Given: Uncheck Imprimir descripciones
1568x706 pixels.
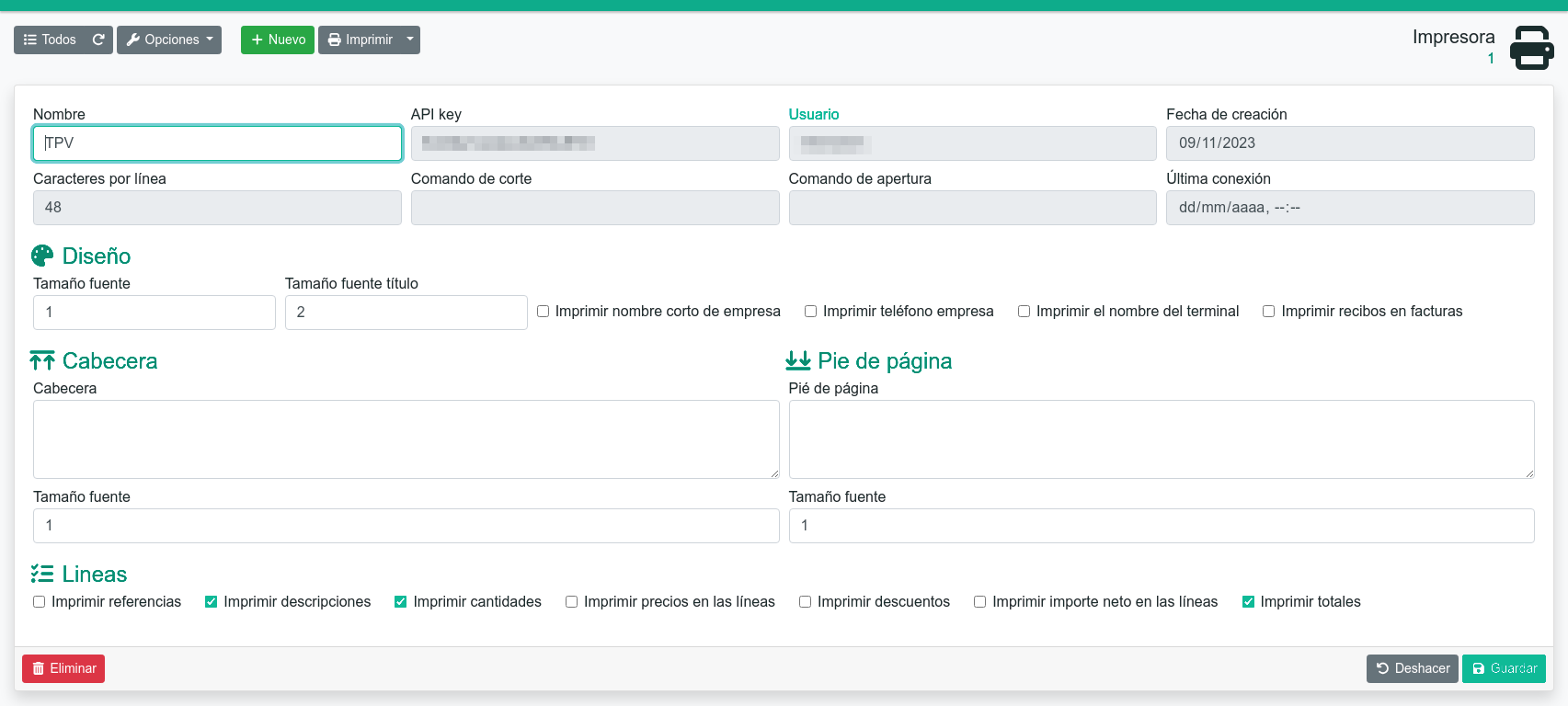Looking at the screenshot, I should (212, 602).
